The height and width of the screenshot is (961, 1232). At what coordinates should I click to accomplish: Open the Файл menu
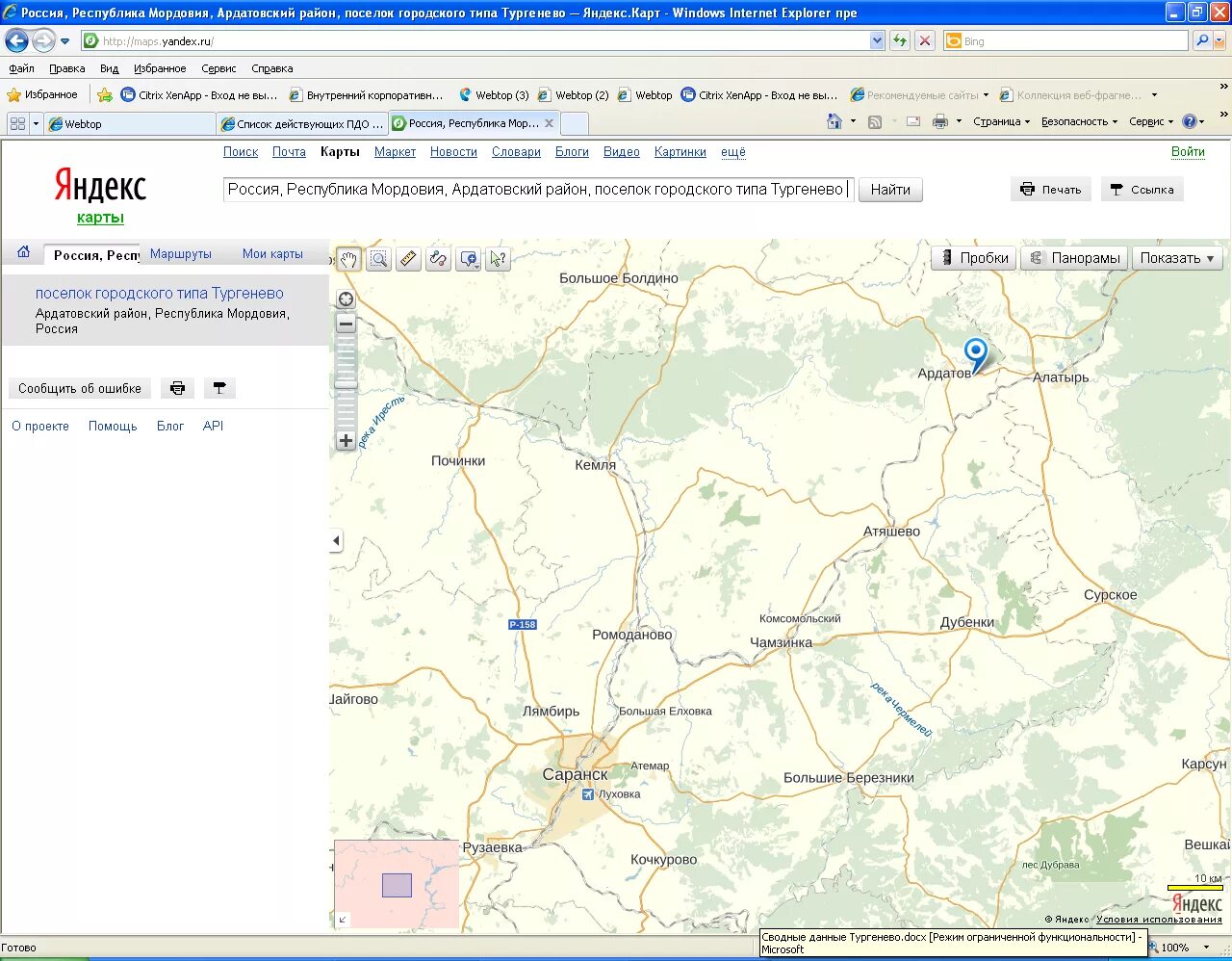click(21, 68)
